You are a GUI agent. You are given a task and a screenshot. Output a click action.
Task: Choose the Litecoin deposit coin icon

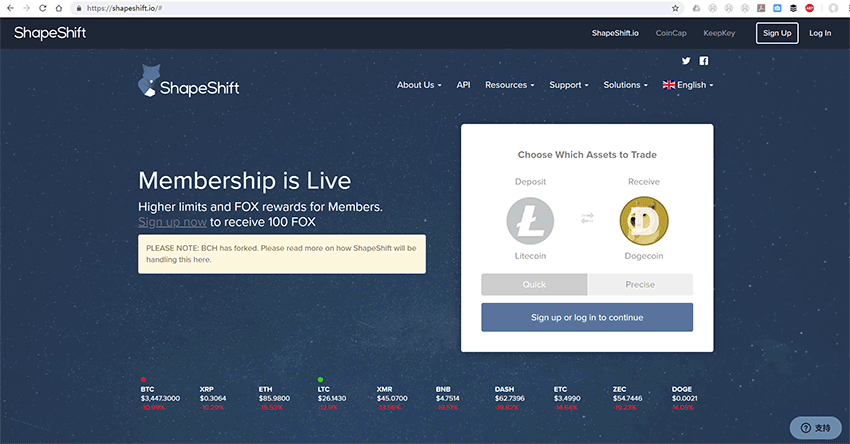point(530,221)
